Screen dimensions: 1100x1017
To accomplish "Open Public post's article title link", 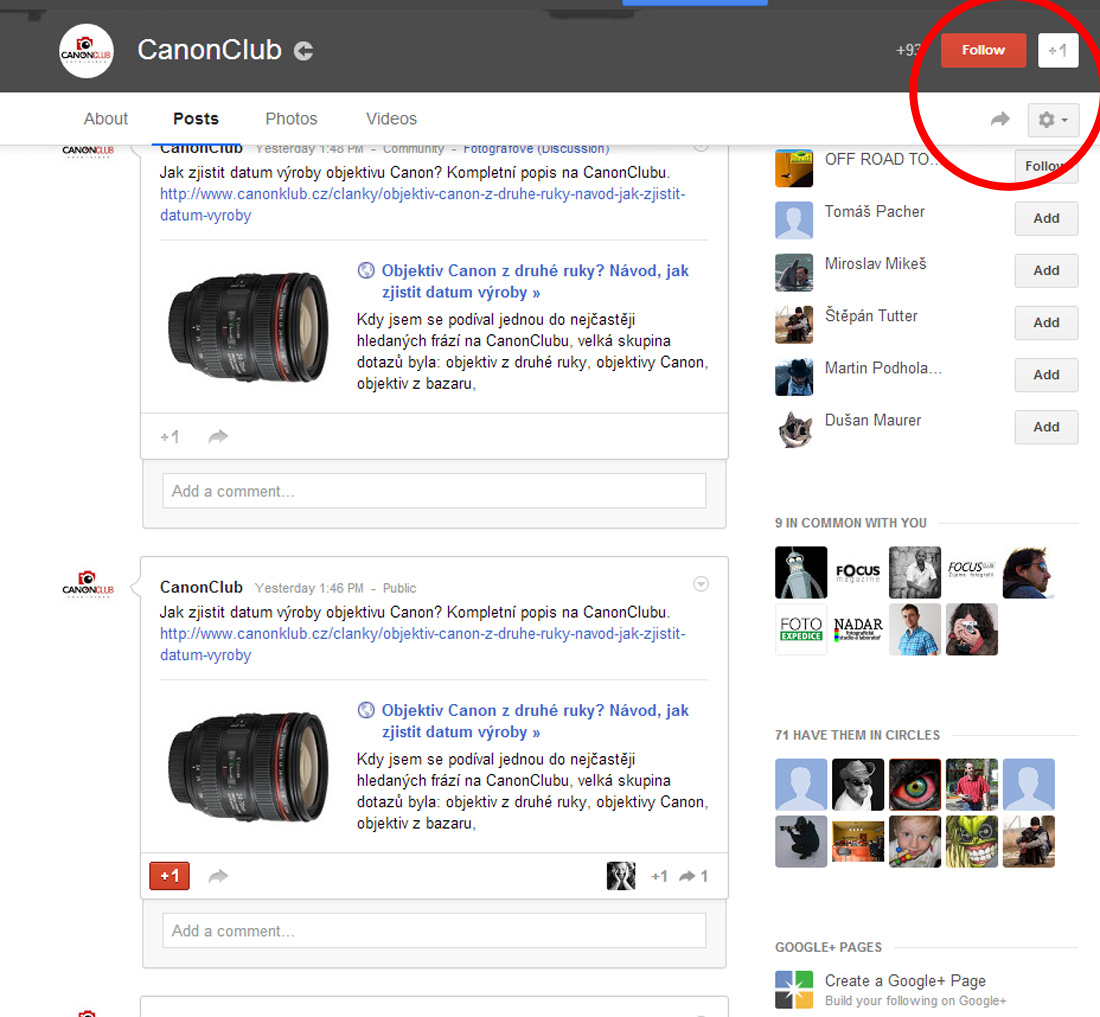I will (535, 721).
